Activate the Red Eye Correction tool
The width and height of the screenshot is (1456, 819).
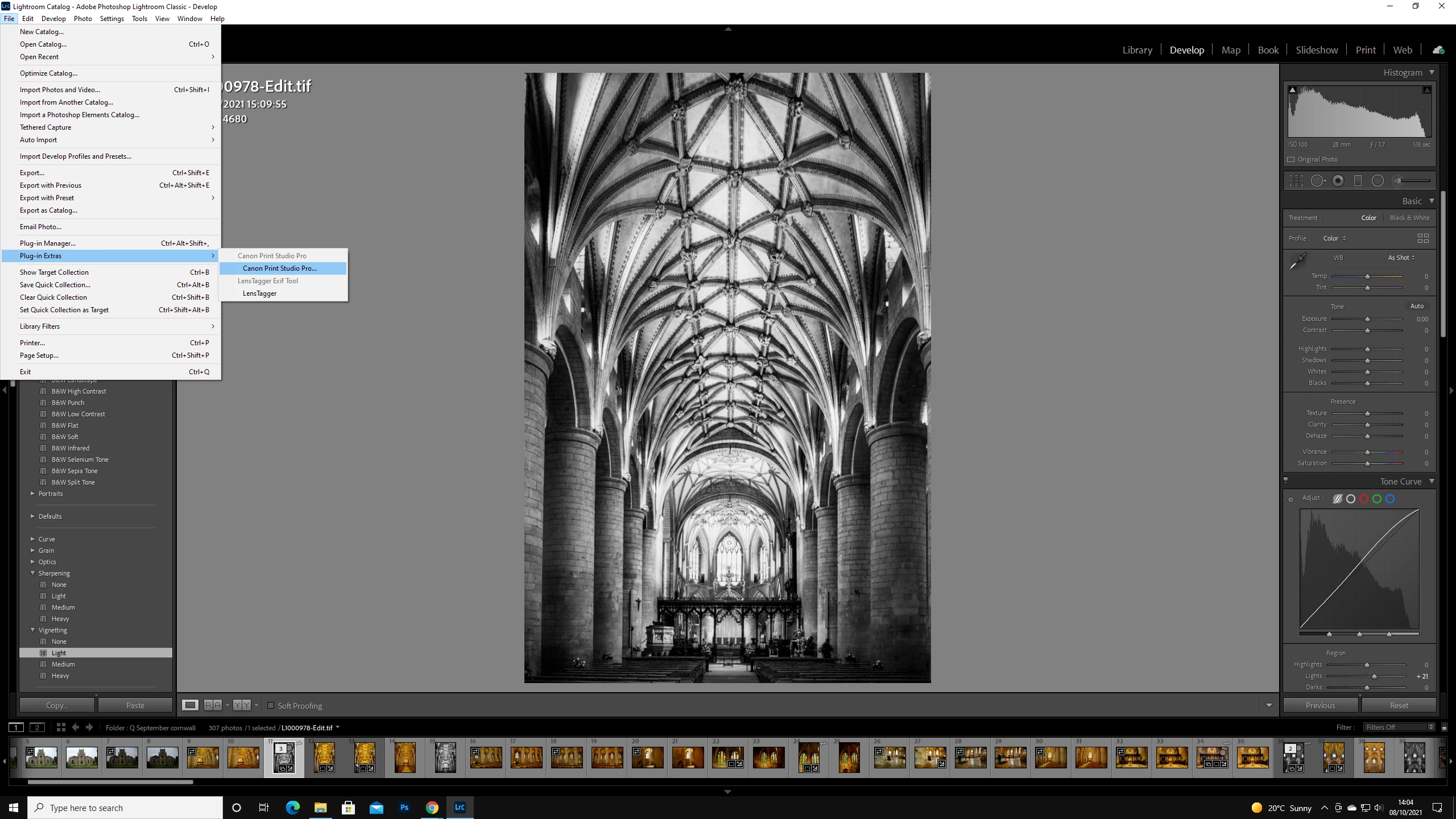click(x=1338, y=181)
